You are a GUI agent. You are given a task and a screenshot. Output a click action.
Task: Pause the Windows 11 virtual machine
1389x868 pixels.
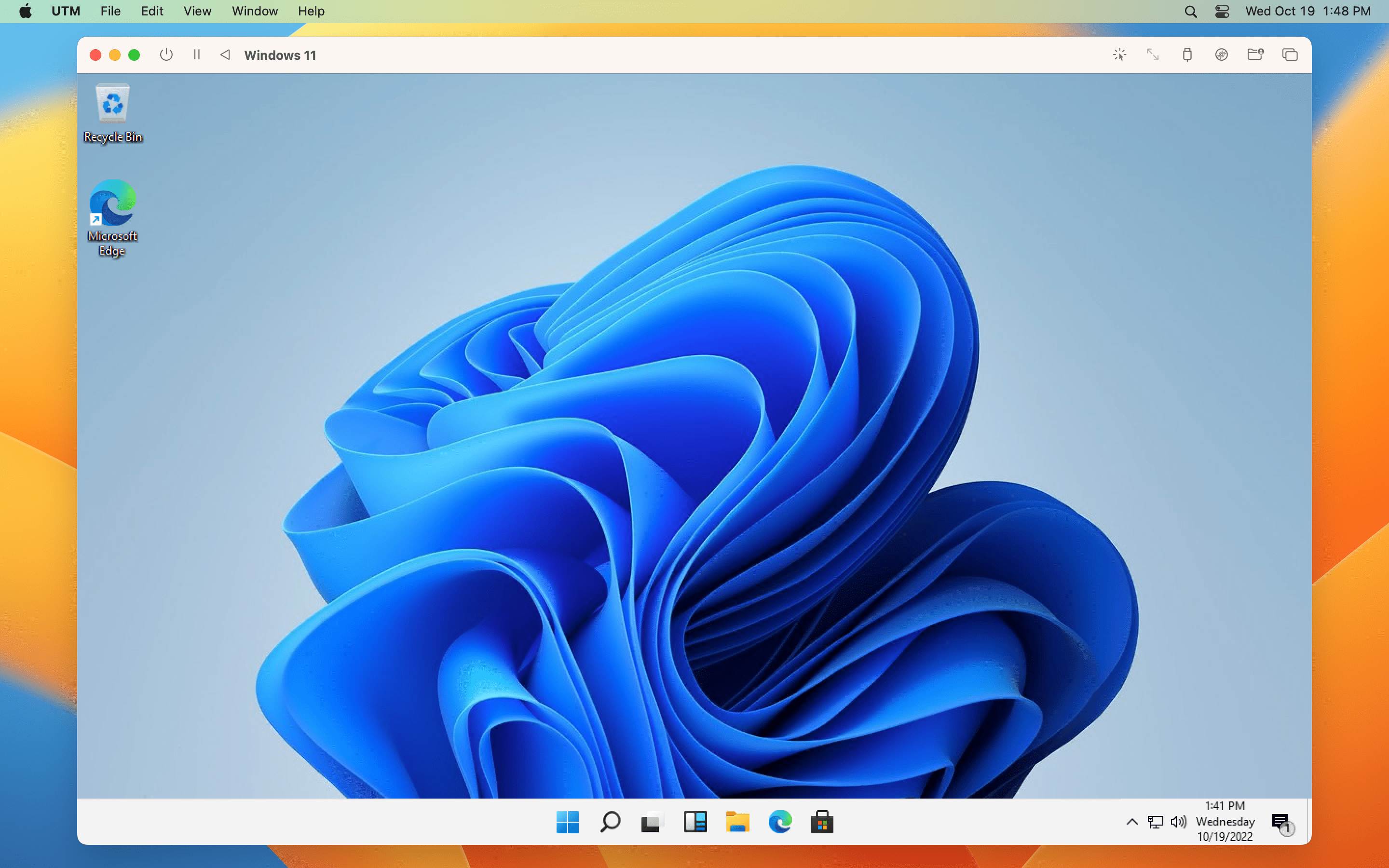click(x=197, y=54)
